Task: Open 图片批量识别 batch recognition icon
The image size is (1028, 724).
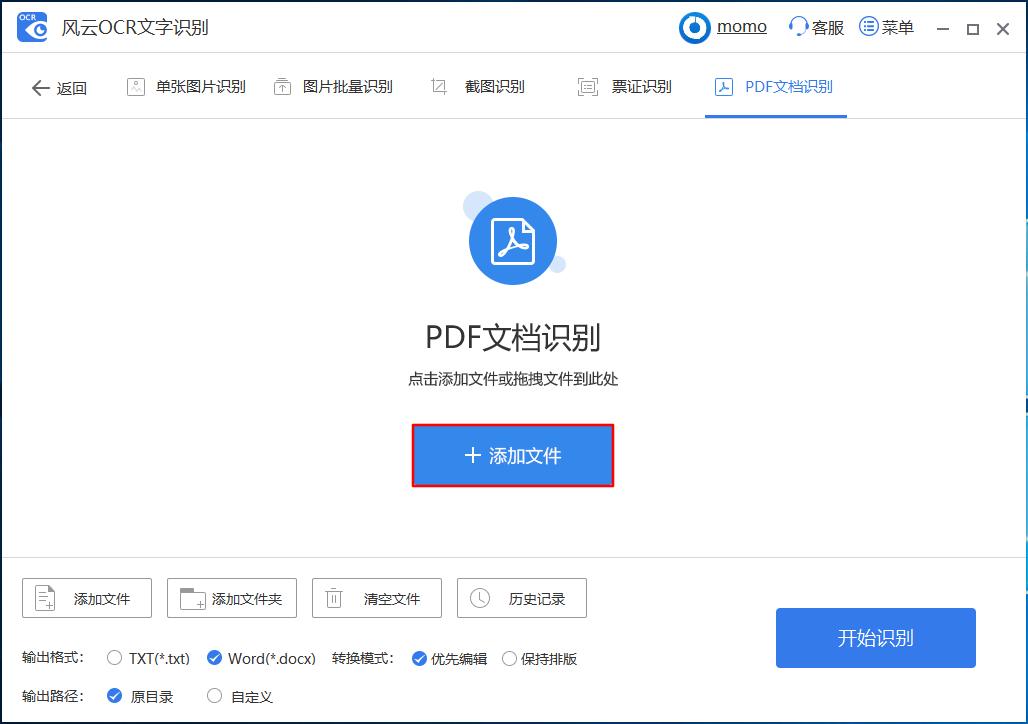Action: 283,86
